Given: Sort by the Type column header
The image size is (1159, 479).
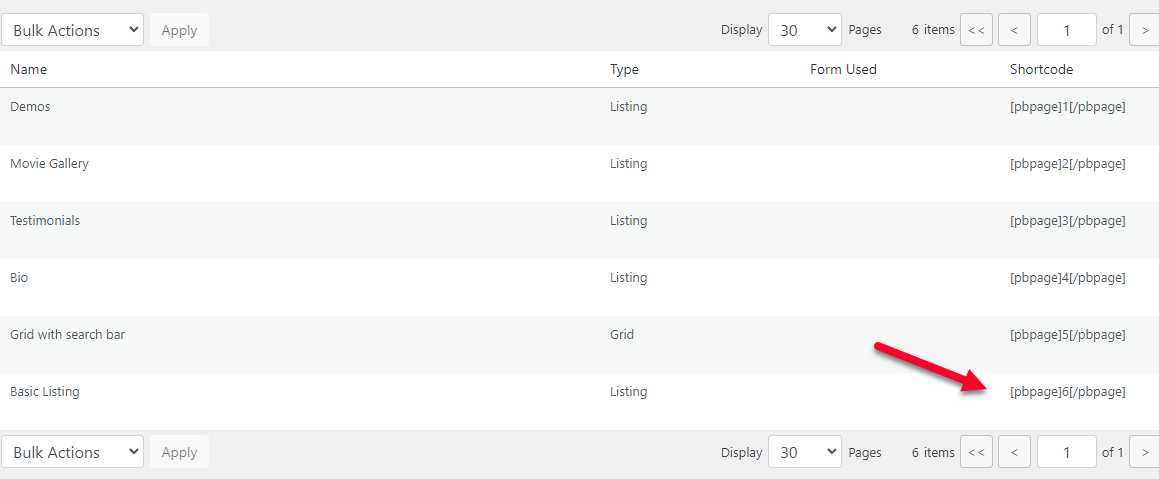Looking at the screenshot, I should tap(624, 69).
